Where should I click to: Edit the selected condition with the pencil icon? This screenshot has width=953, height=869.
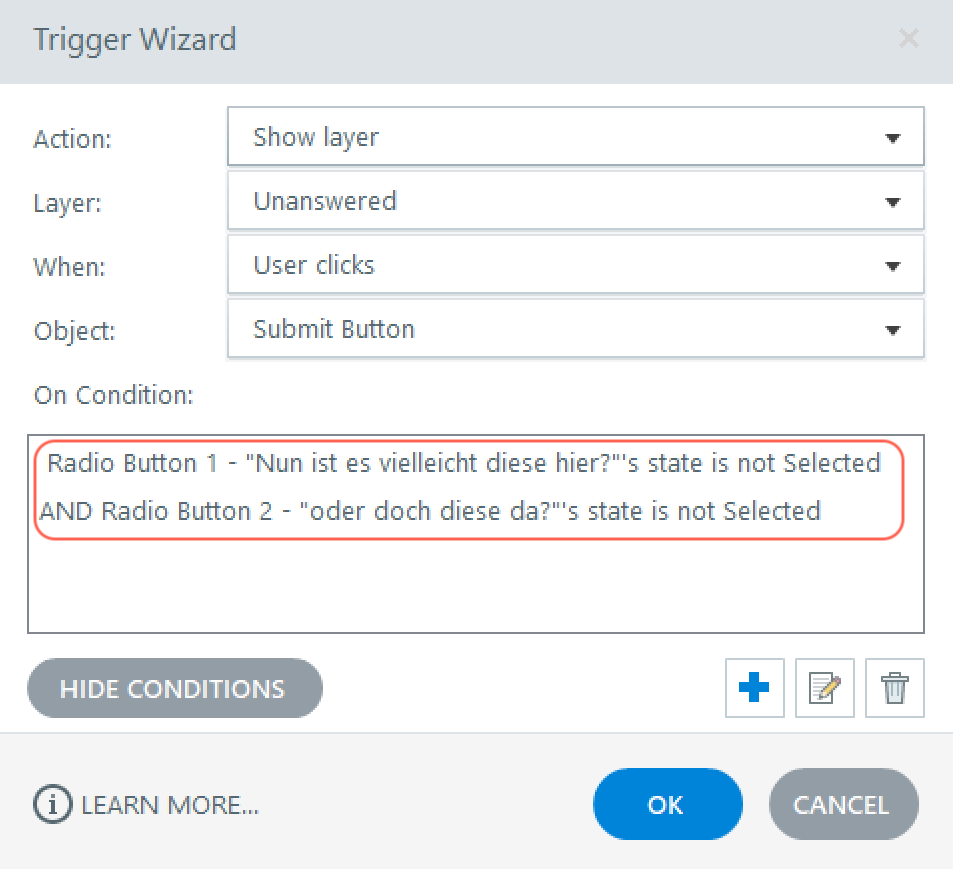824,688
